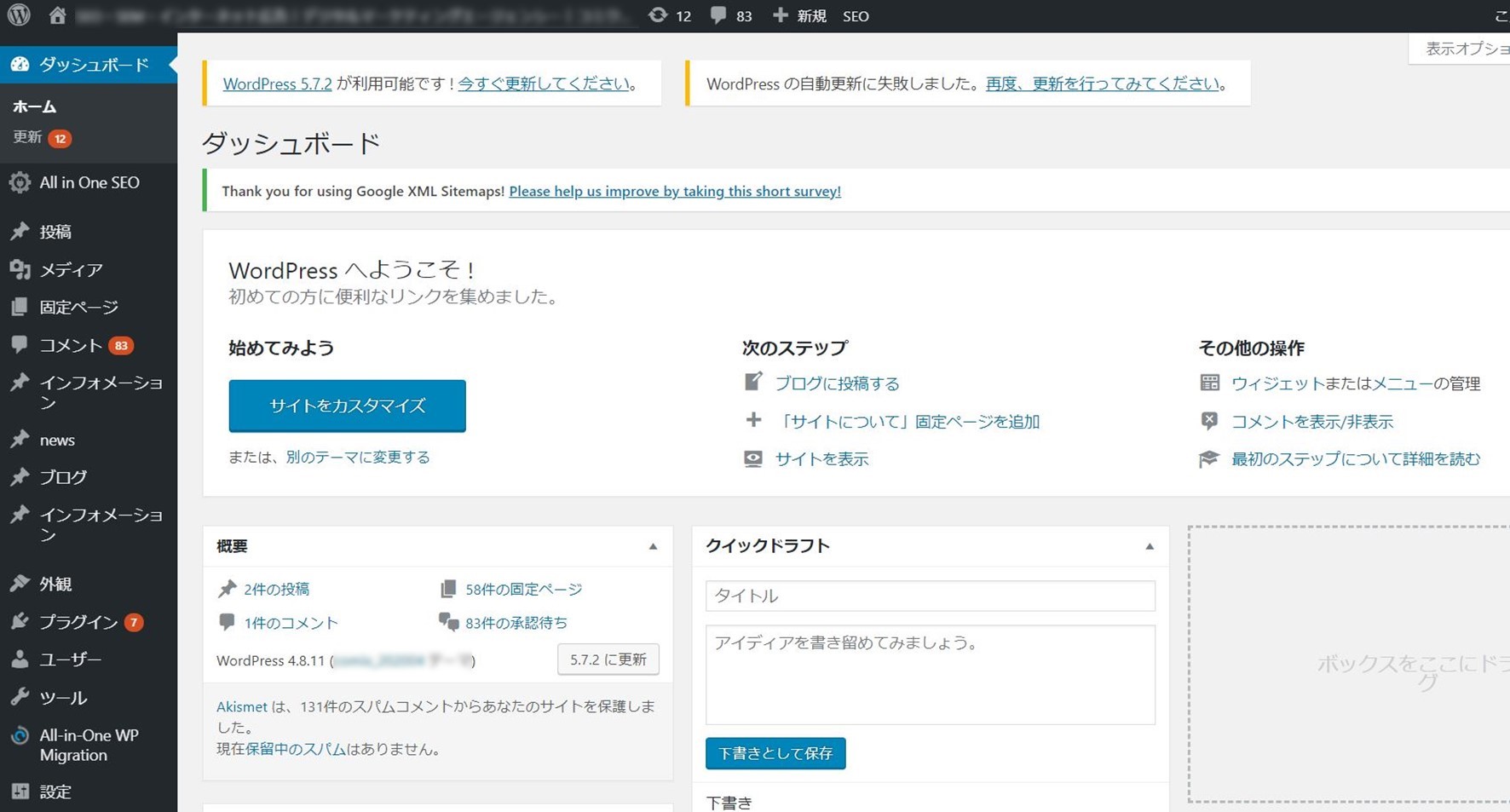1510x812 pixels.
Task: Click the 固定ページ pages icon
Action: point(20,307)
